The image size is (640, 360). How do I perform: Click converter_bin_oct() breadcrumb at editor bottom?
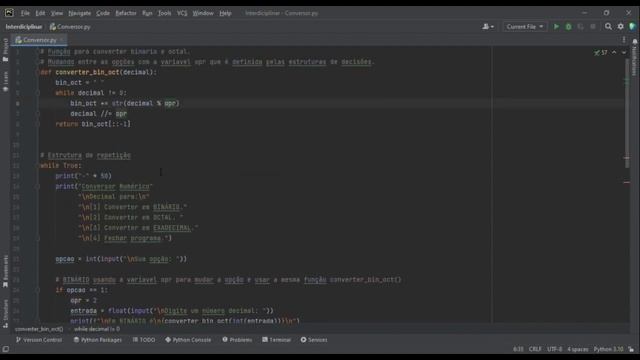(x=39, y=329)
